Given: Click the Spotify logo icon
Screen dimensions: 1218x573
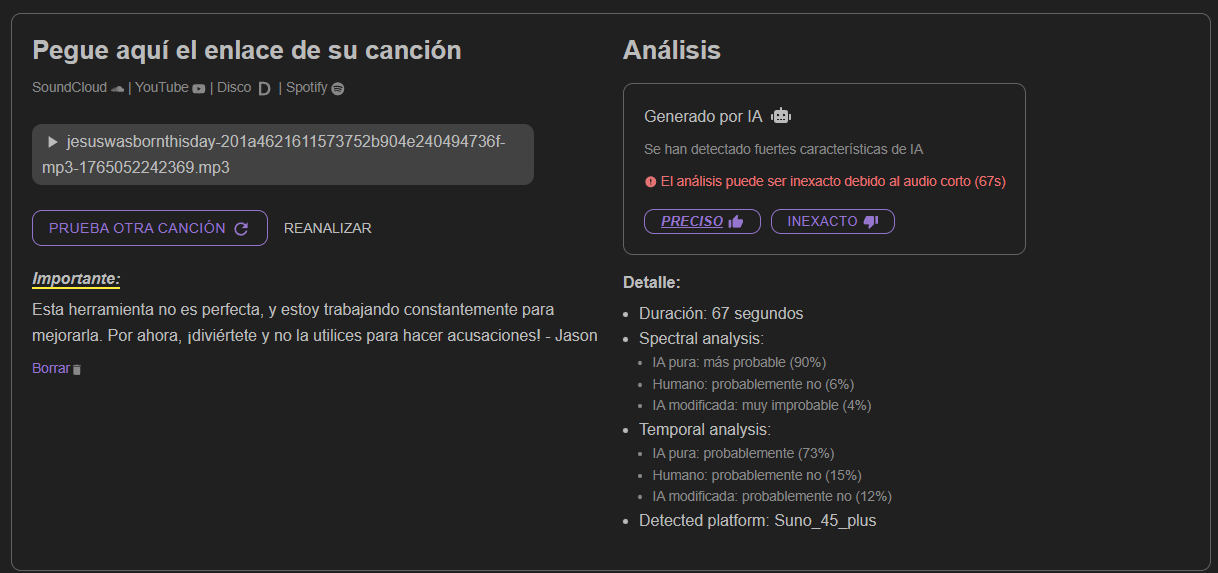Looking at the screenshot, I should coord(338,88).
